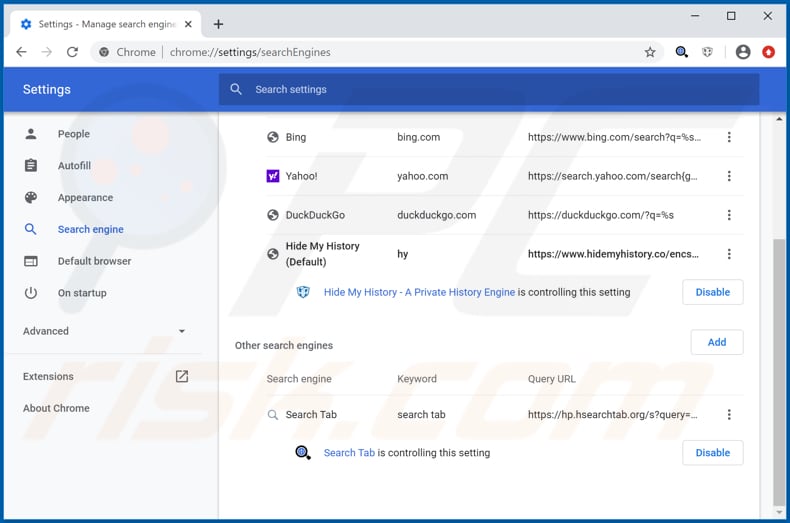Click the scrollbar up arrow

[779, 119]
